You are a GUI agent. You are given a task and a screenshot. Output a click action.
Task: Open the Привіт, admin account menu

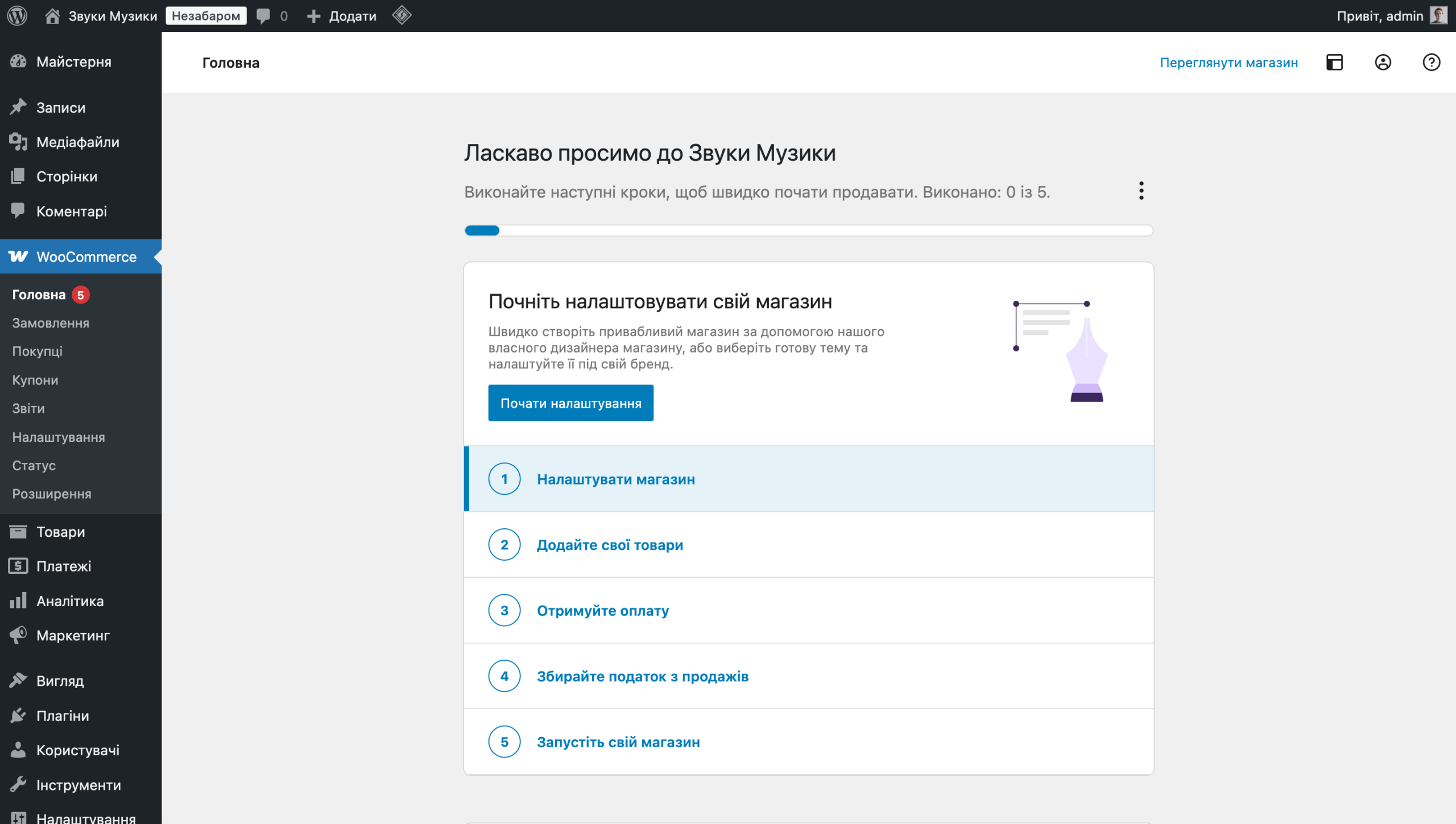click(1392, 16)
